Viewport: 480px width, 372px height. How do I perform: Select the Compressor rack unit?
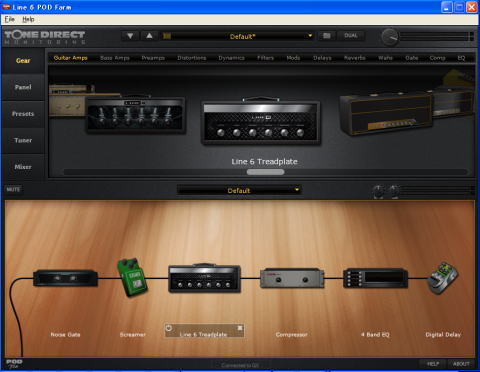(x=292, y=278)
